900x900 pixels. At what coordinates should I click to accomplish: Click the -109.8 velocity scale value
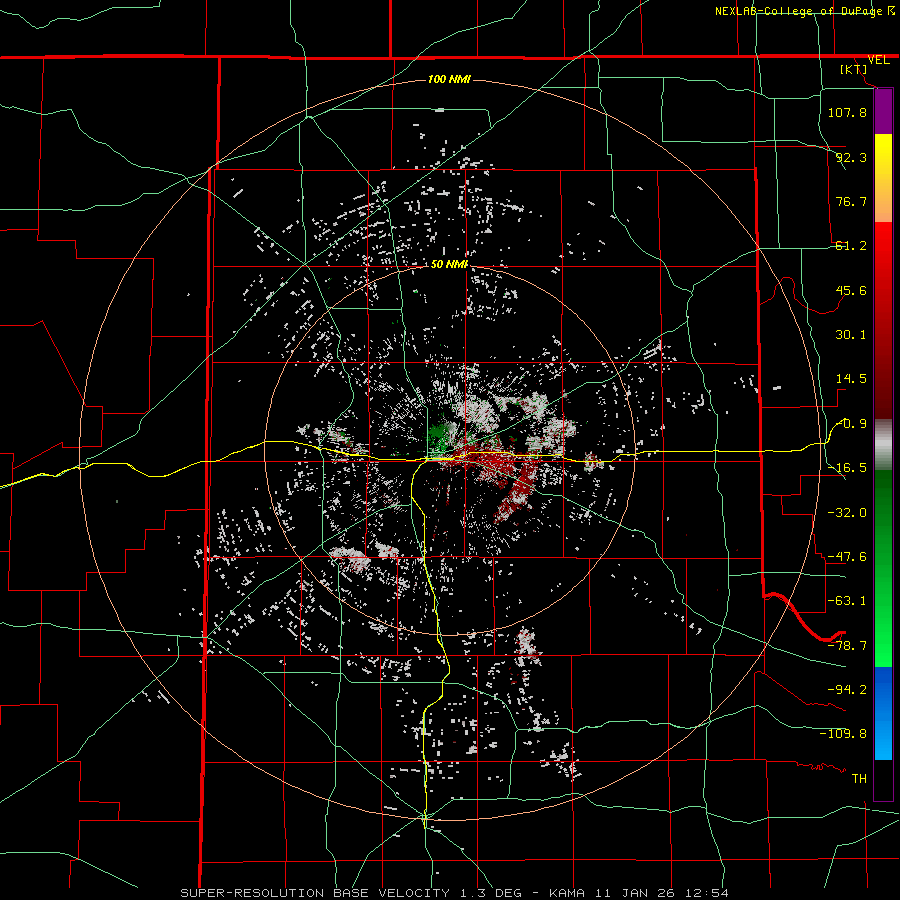pyautogui.click(x=843, y=734)
